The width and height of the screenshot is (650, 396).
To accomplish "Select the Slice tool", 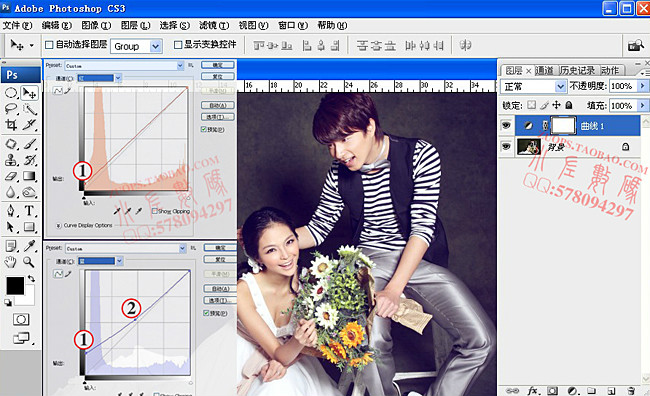I will (29, 124).
